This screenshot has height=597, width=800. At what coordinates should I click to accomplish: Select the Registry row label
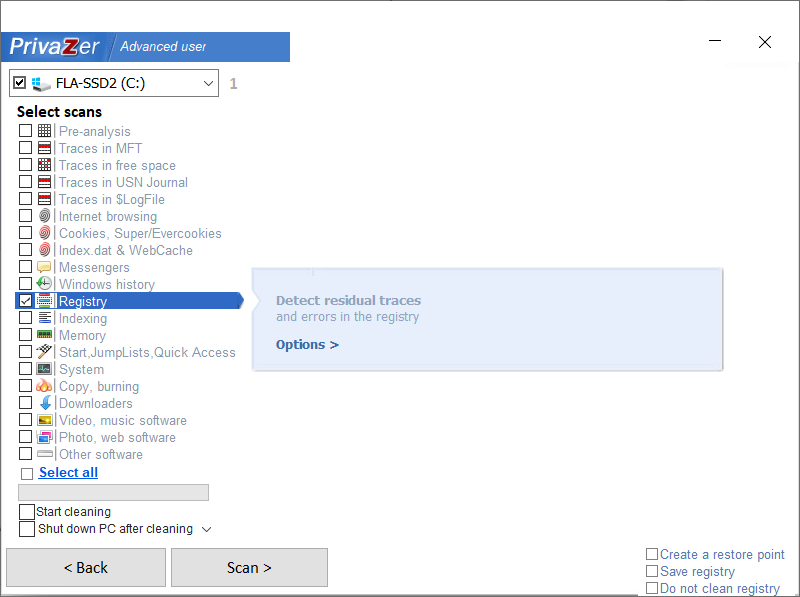click(83, 301)
